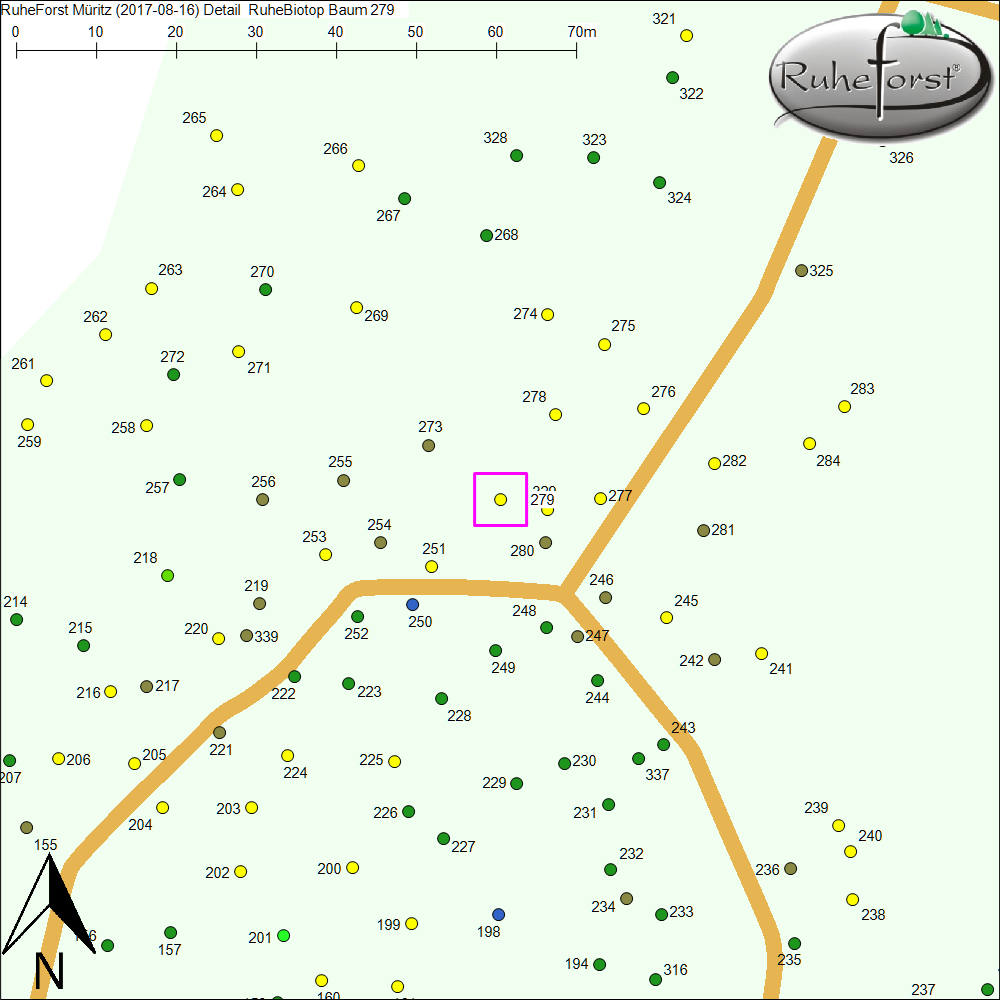Click yellow tree marker 321
The image size is (1000, 1000).
(686, 36)
